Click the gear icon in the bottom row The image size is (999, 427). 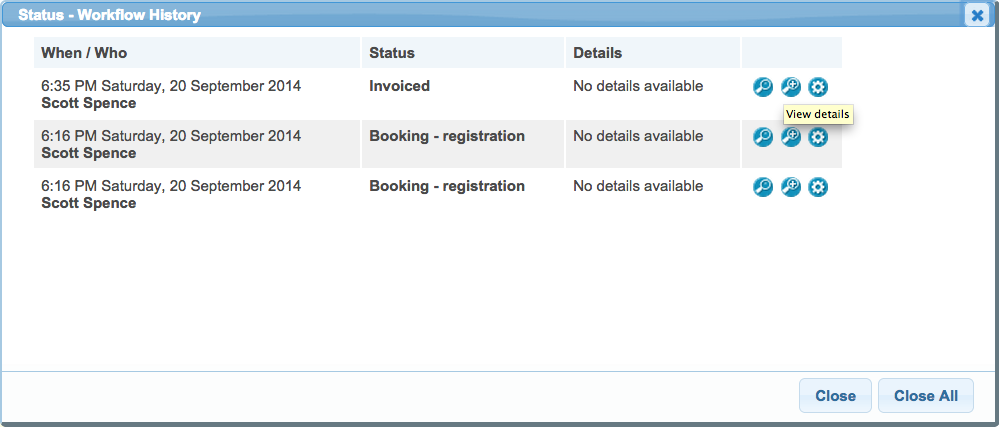point(818,187)
